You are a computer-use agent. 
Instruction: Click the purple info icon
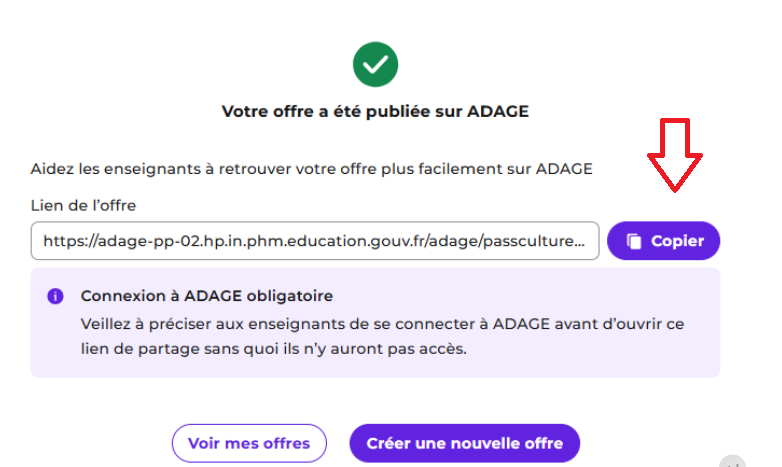(x=55, y=296)
